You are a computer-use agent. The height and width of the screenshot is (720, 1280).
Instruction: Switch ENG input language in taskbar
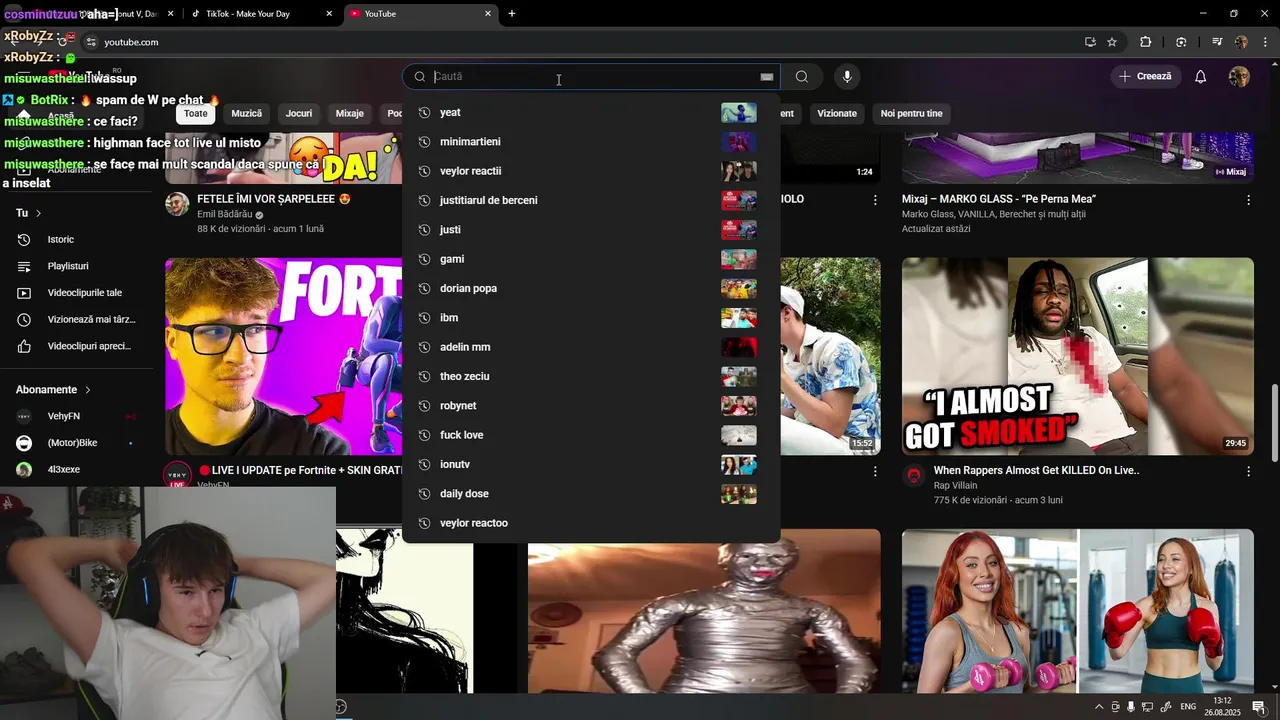(x=1188, y=707)
